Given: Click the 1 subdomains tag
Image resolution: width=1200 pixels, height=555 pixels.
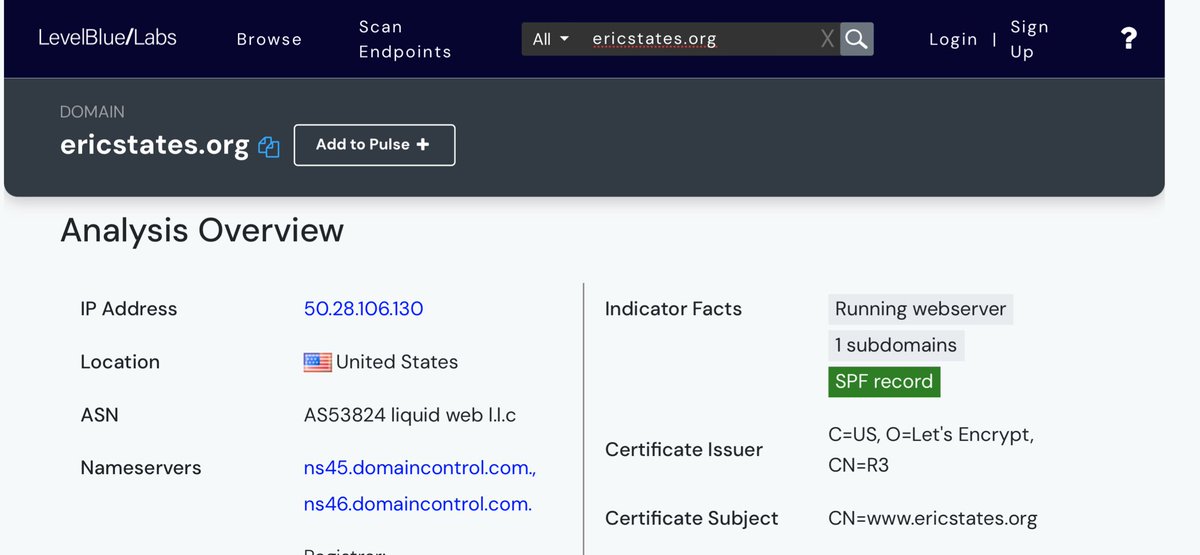Looking at the screenshot, I should [896, 345].
